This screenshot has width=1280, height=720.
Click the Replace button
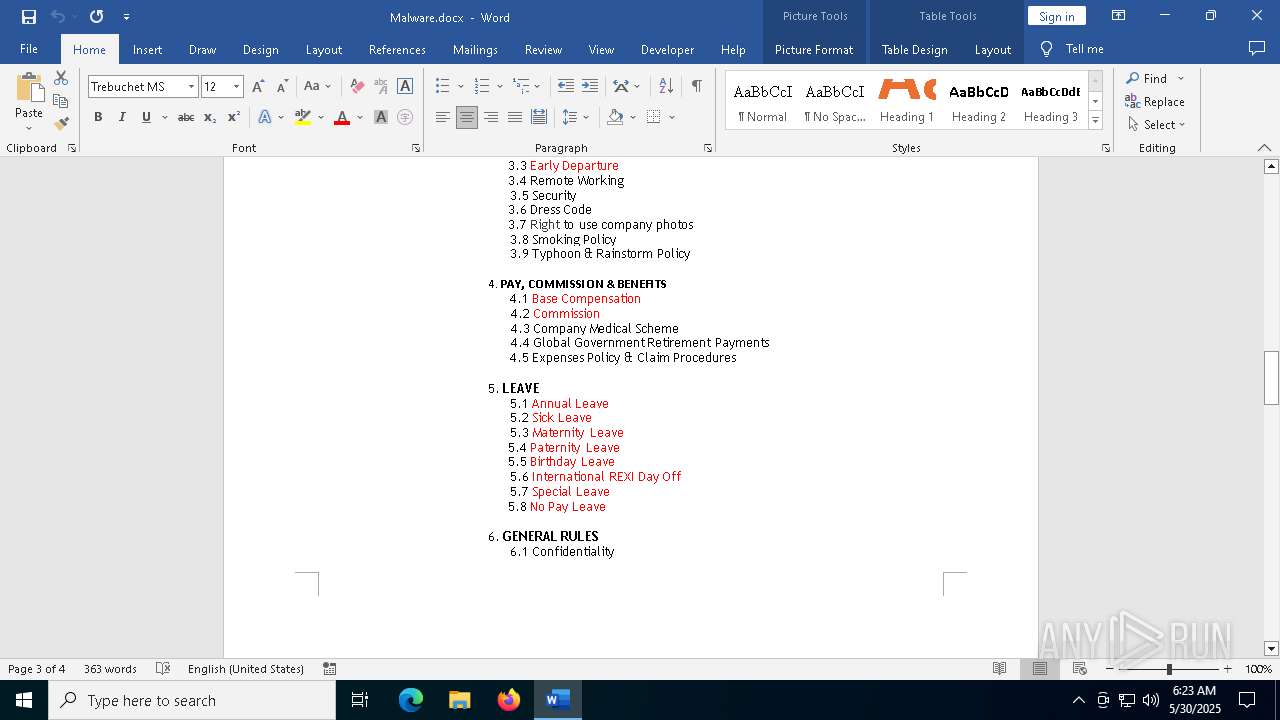(1155, 101)
